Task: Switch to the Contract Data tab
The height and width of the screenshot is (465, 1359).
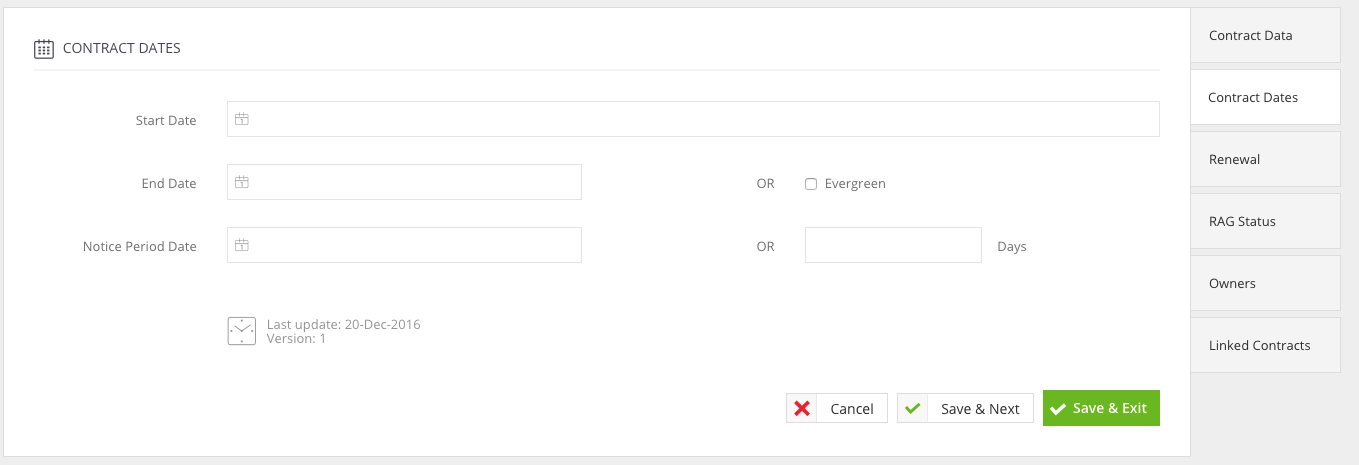Action: [x=1265, y=35]
